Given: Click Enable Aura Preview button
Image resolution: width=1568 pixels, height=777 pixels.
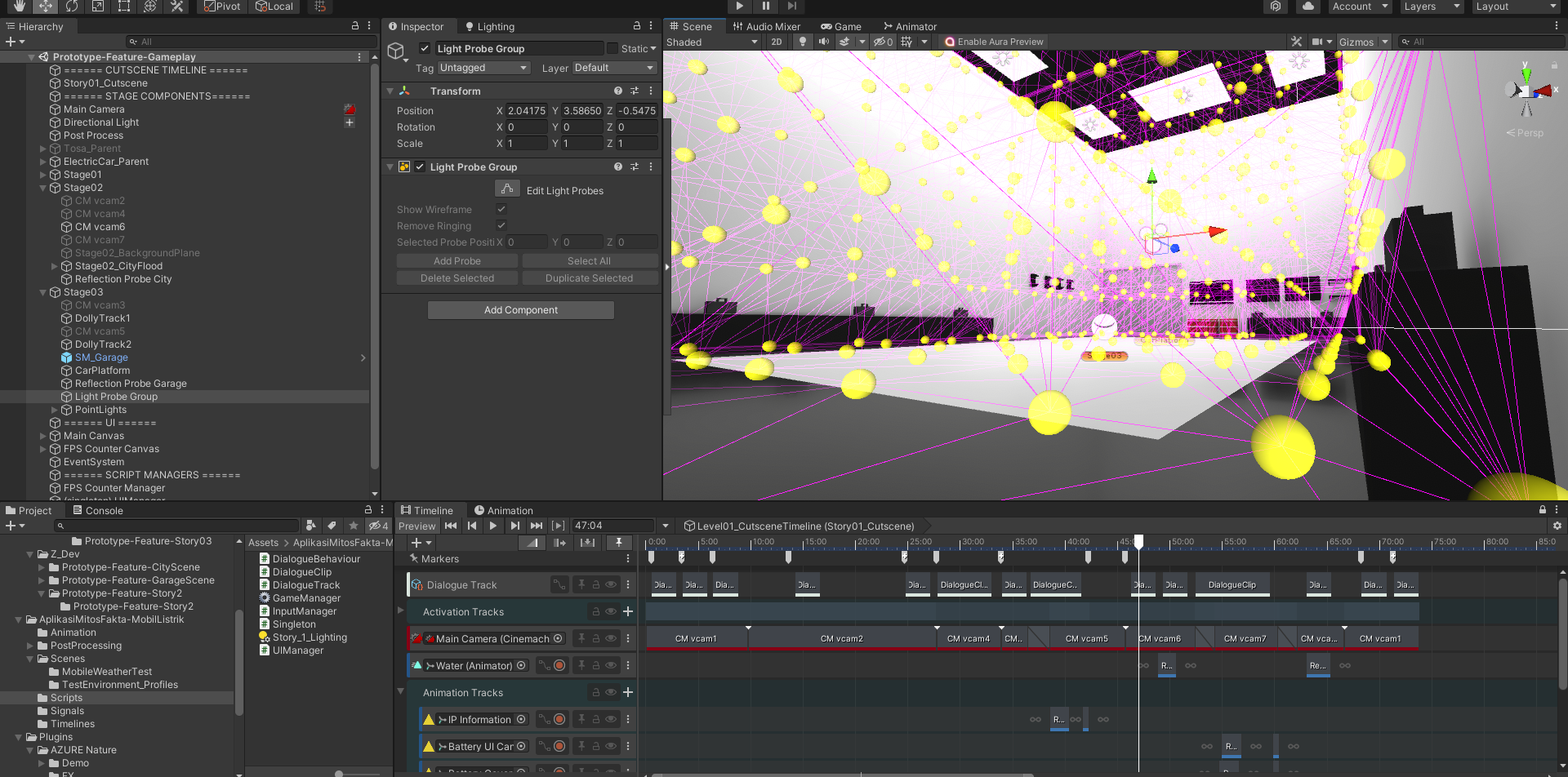Looking at the screenshot, I should click(x=994, y=42).
